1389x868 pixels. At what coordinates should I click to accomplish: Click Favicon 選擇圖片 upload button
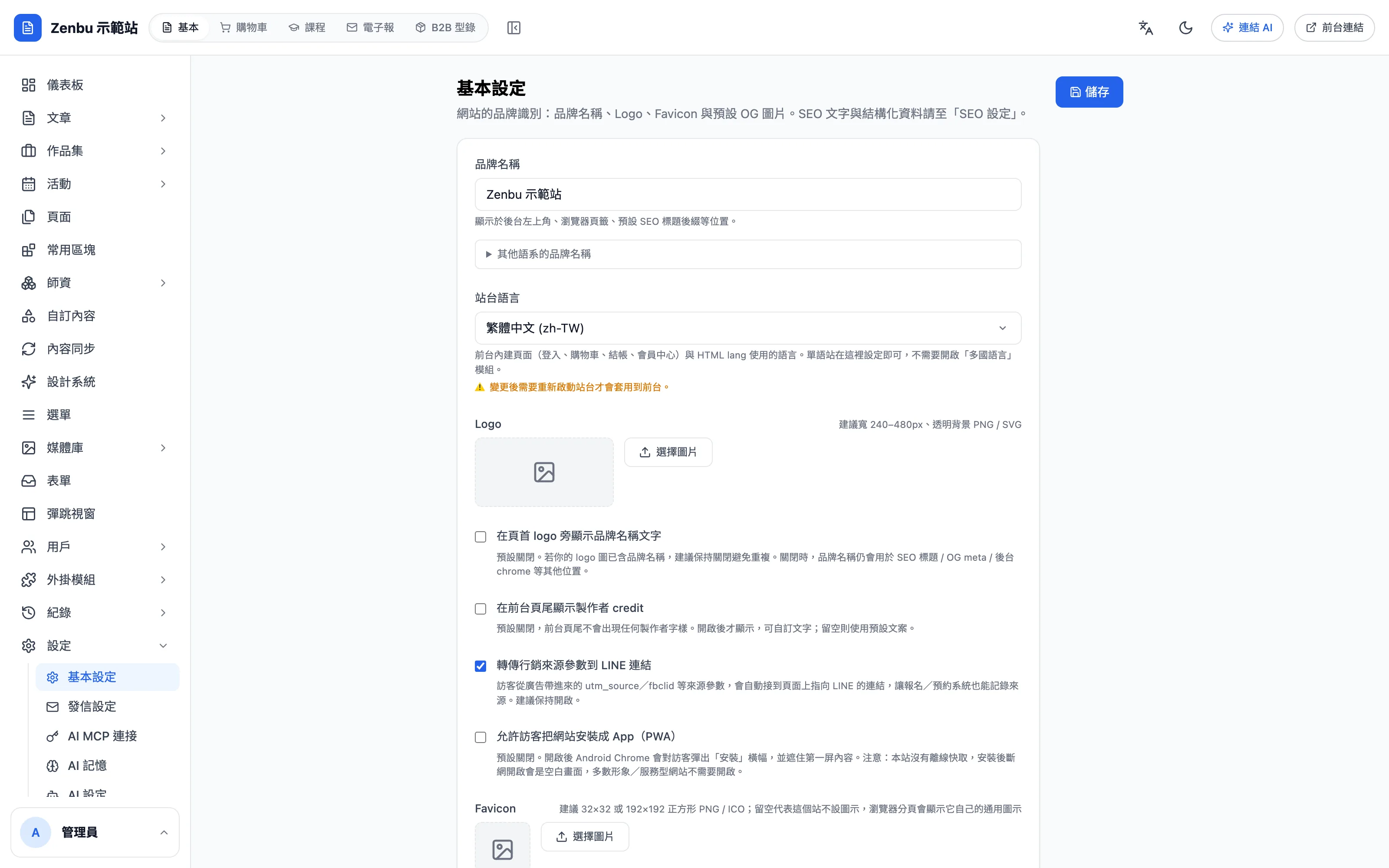585,836
